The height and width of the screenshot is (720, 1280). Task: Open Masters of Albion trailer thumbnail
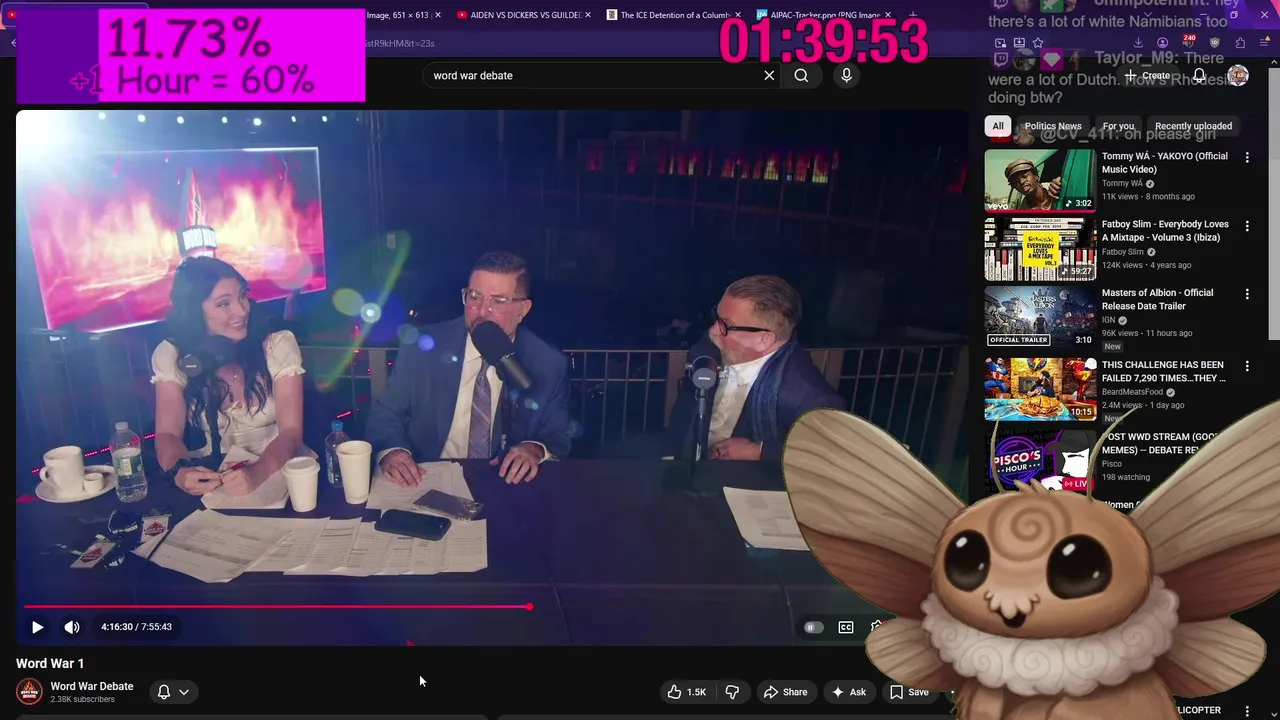tap(1040, 317)
